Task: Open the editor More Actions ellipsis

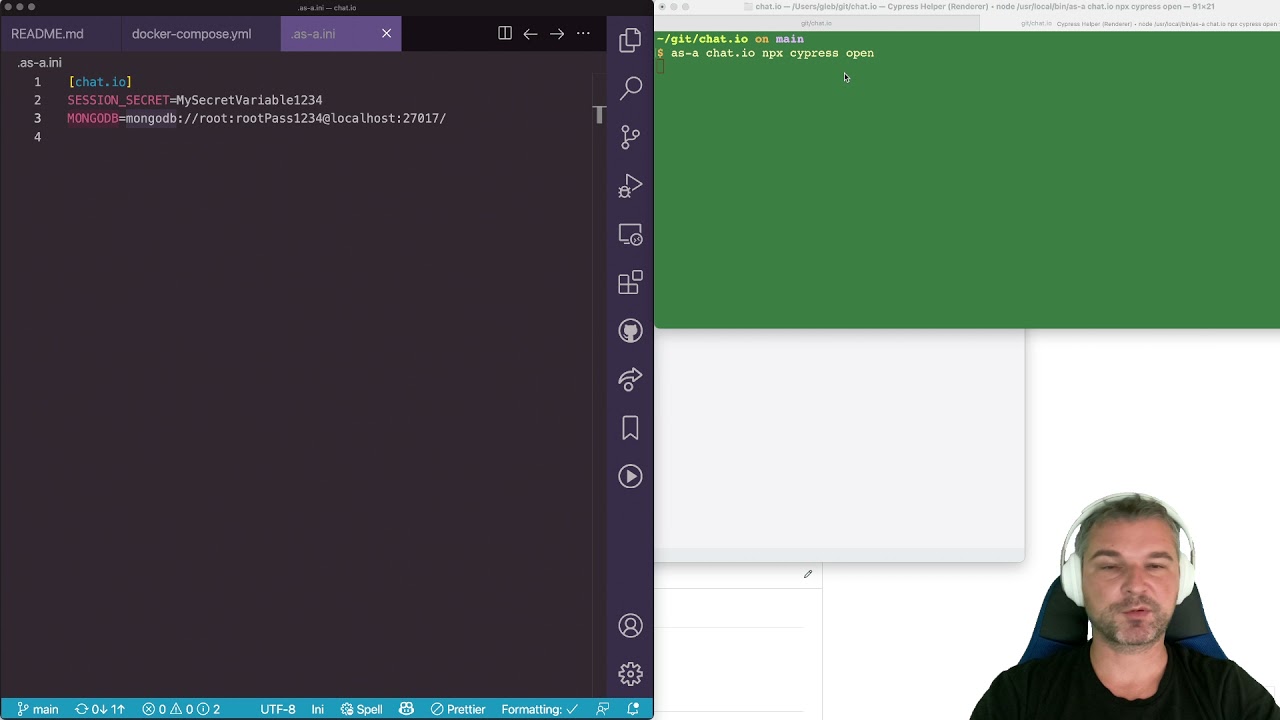Action: coord(583,33)
